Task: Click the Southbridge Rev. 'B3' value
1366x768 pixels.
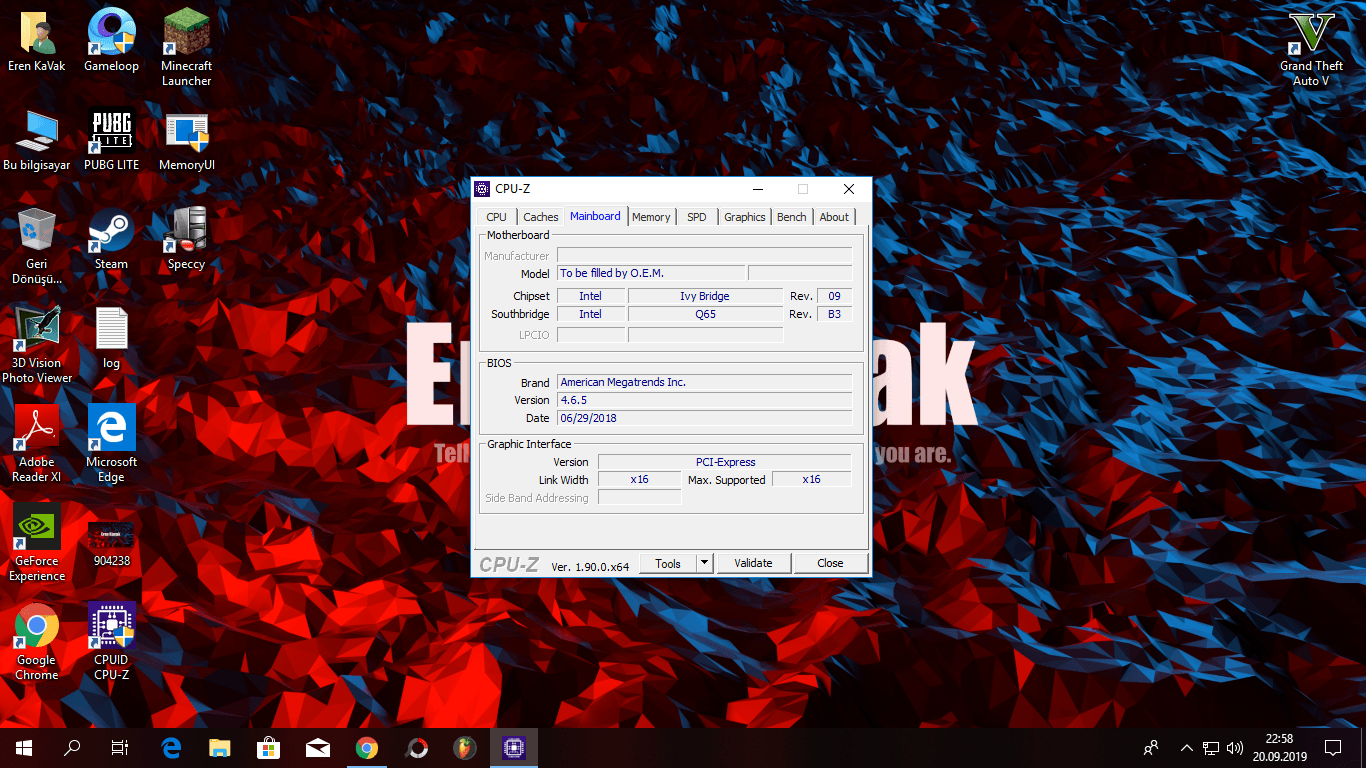Action: [835, 314]
